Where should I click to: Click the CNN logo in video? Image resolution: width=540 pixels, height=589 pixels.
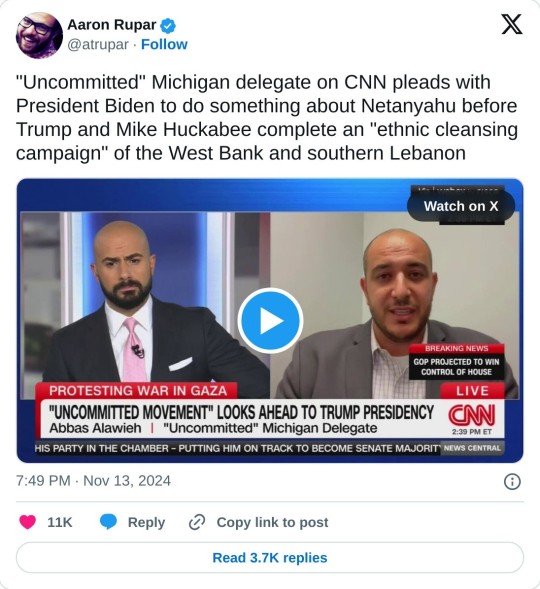[x=472, y=415]
